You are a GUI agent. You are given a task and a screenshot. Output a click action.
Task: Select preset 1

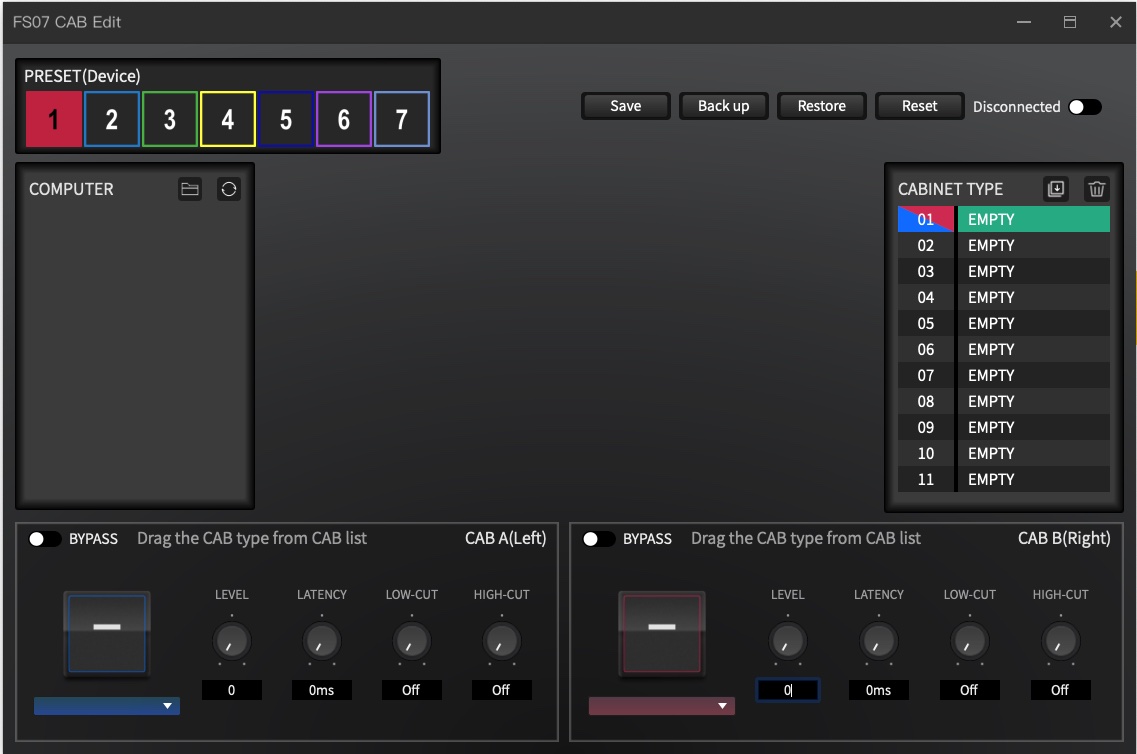click(x=54, y=119)
